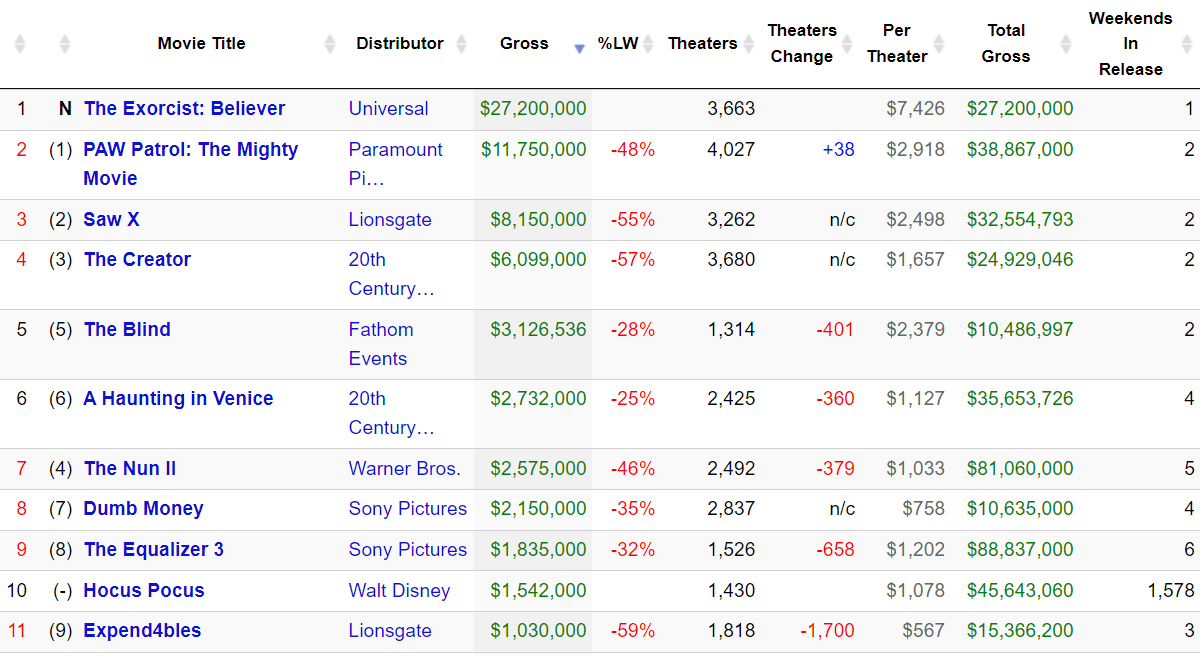Sort by the Movie Title column

[x=201, y=44]
